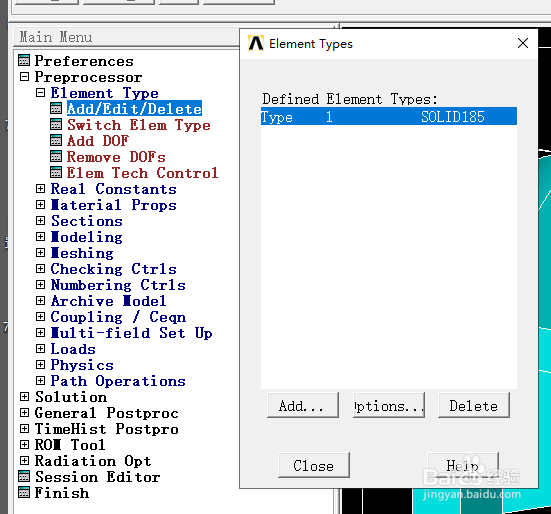Collapse the Preprocessor branch
The width and height of the screenshot is (551, 514).
click(x=24, y=77)
